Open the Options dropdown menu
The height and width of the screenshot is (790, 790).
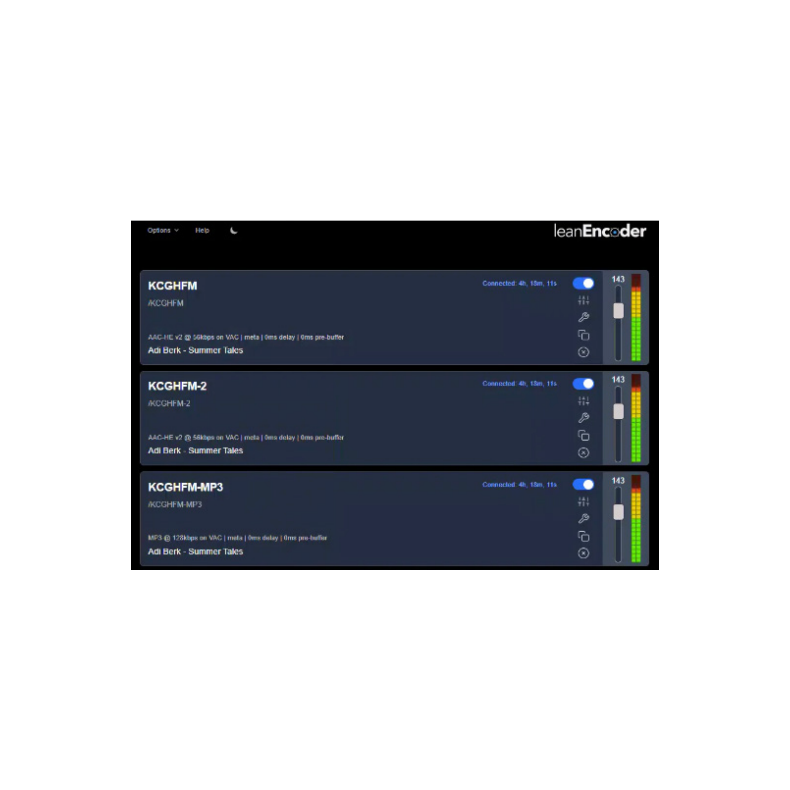click(163, 230)
